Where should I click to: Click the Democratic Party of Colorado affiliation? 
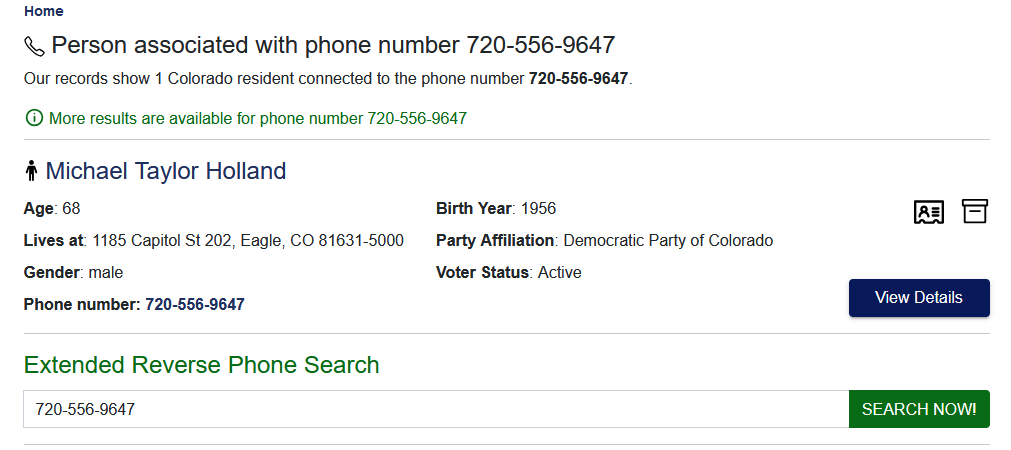tap(668, 240)
